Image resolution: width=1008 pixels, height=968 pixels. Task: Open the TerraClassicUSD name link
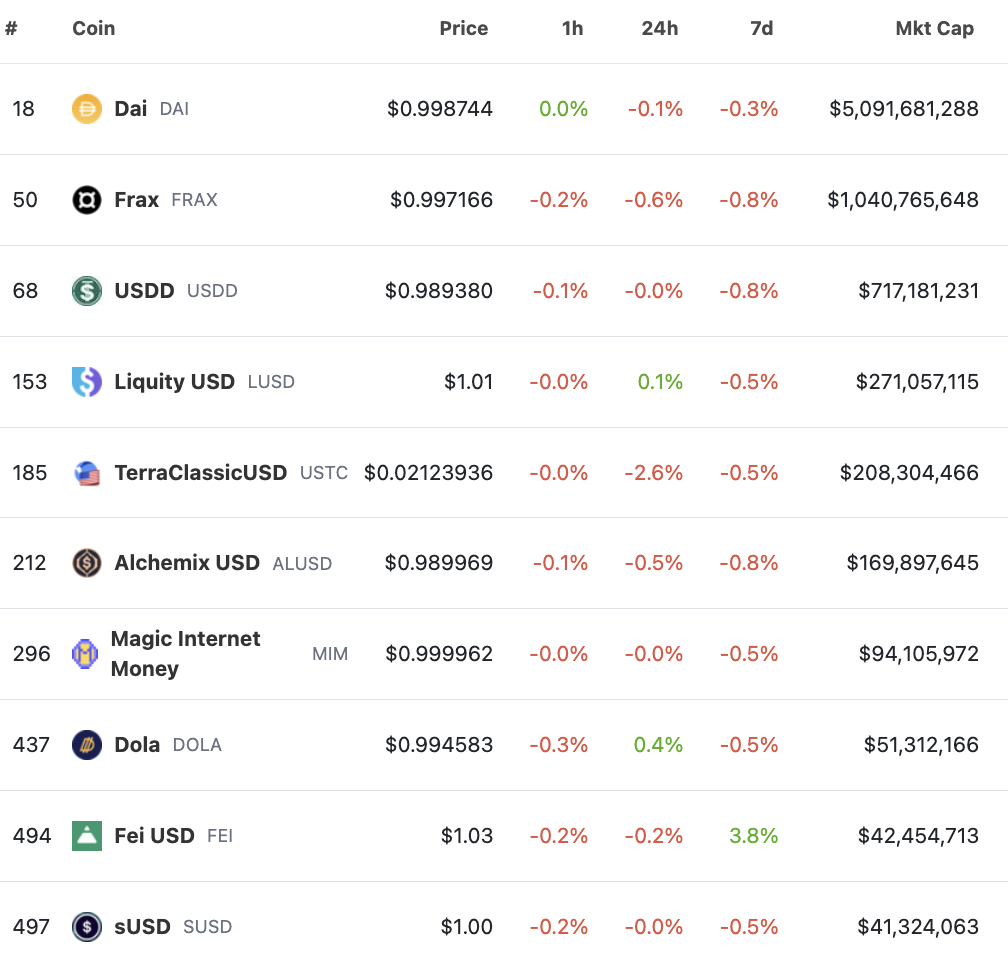[200, 473]
